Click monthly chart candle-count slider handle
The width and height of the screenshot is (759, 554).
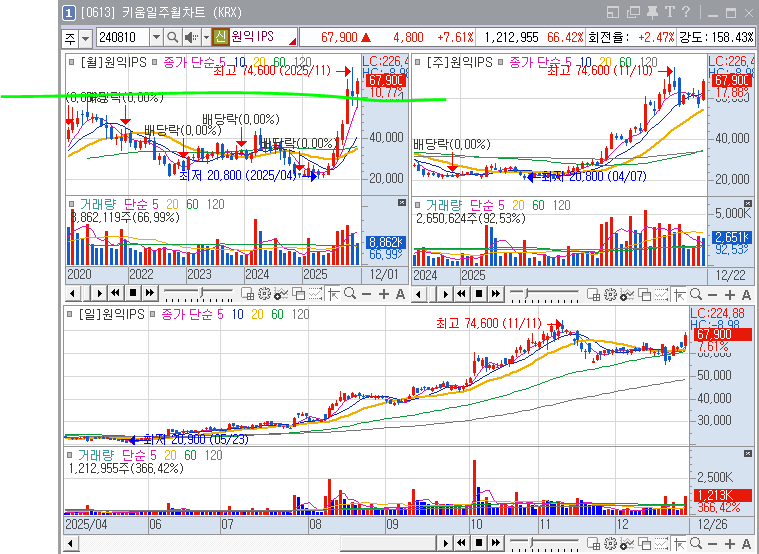click(201, 293)
